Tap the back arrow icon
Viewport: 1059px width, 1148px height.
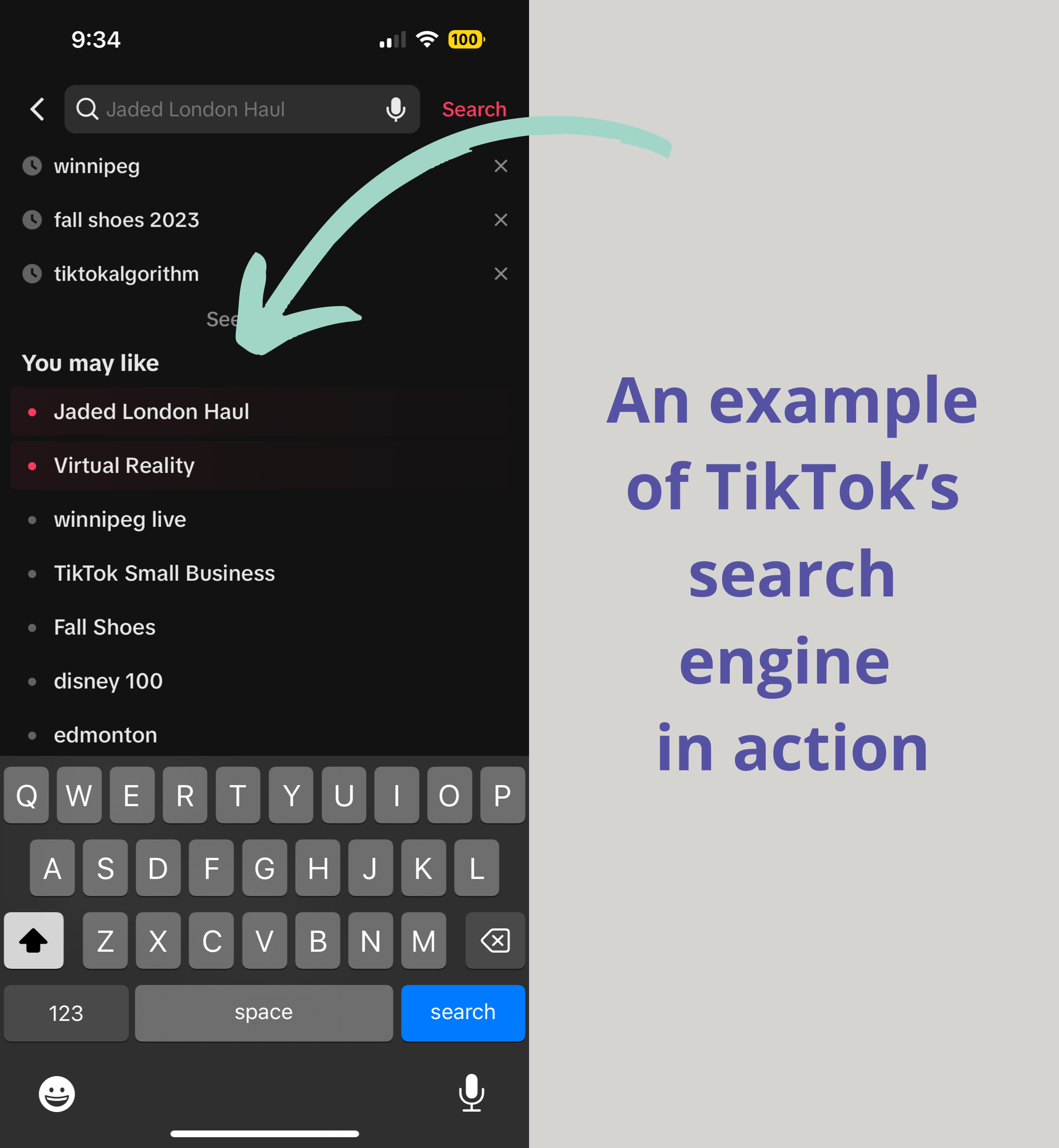click(37, 109)
